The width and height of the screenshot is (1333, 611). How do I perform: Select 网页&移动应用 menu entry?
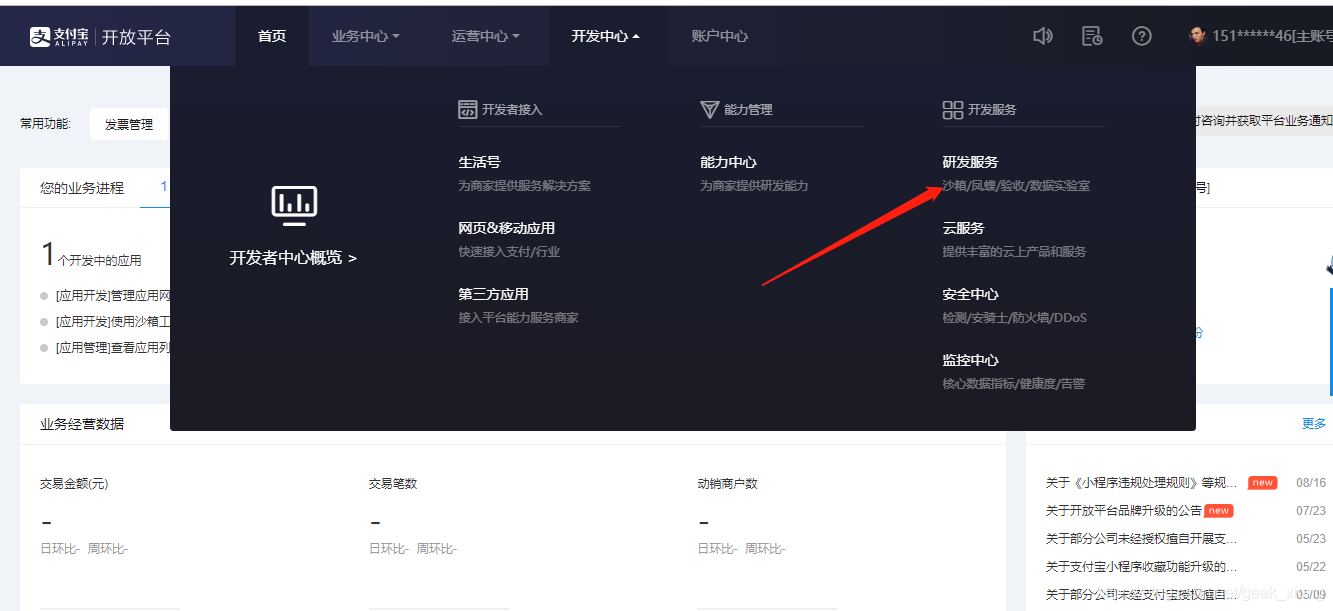point(507,228)
